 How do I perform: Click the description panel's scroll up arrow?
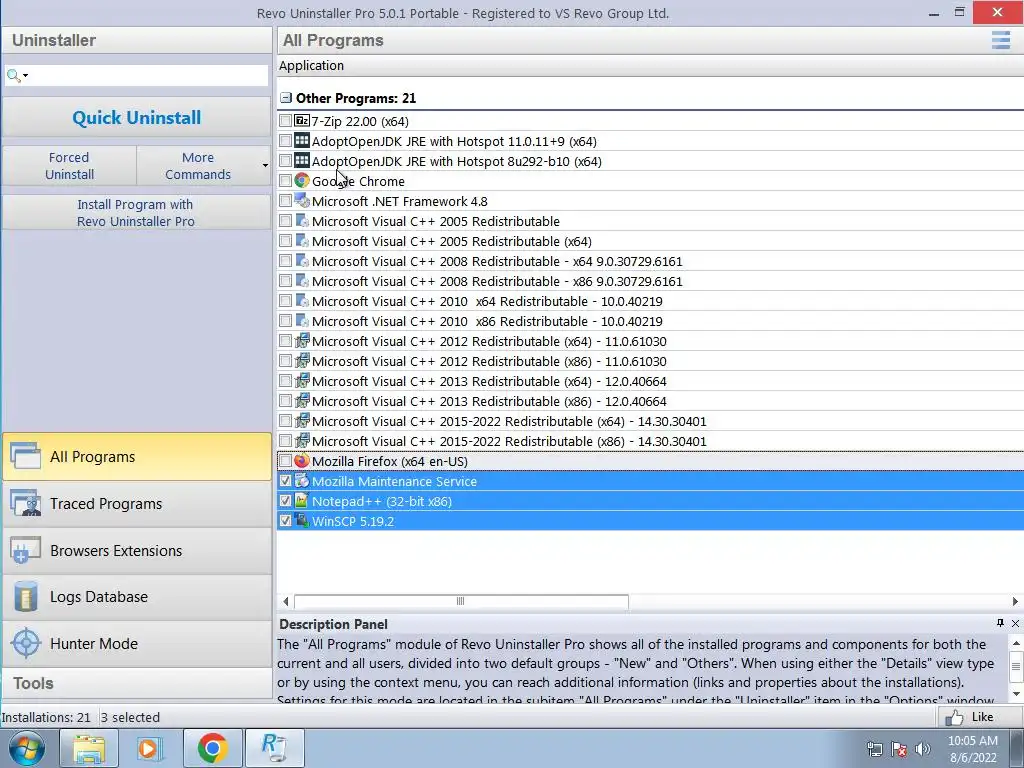1016,643
